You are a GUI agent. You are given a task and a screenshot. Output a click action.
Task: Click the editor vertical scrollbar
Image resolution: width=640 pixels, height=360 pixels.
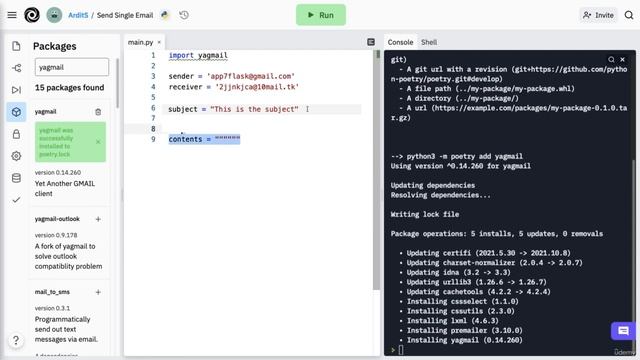point(376,170)
